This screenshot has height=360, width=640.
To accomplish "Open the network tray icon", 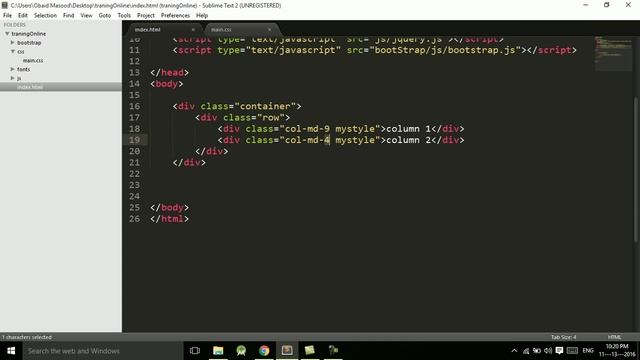I will [x=526, y=351].
